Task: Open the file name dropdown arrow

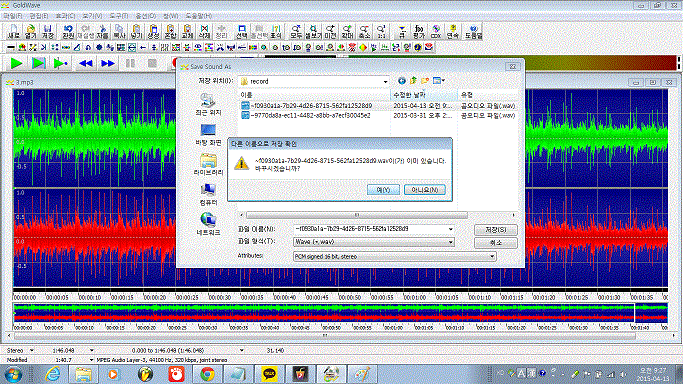Action: click(x=450, y=229)
